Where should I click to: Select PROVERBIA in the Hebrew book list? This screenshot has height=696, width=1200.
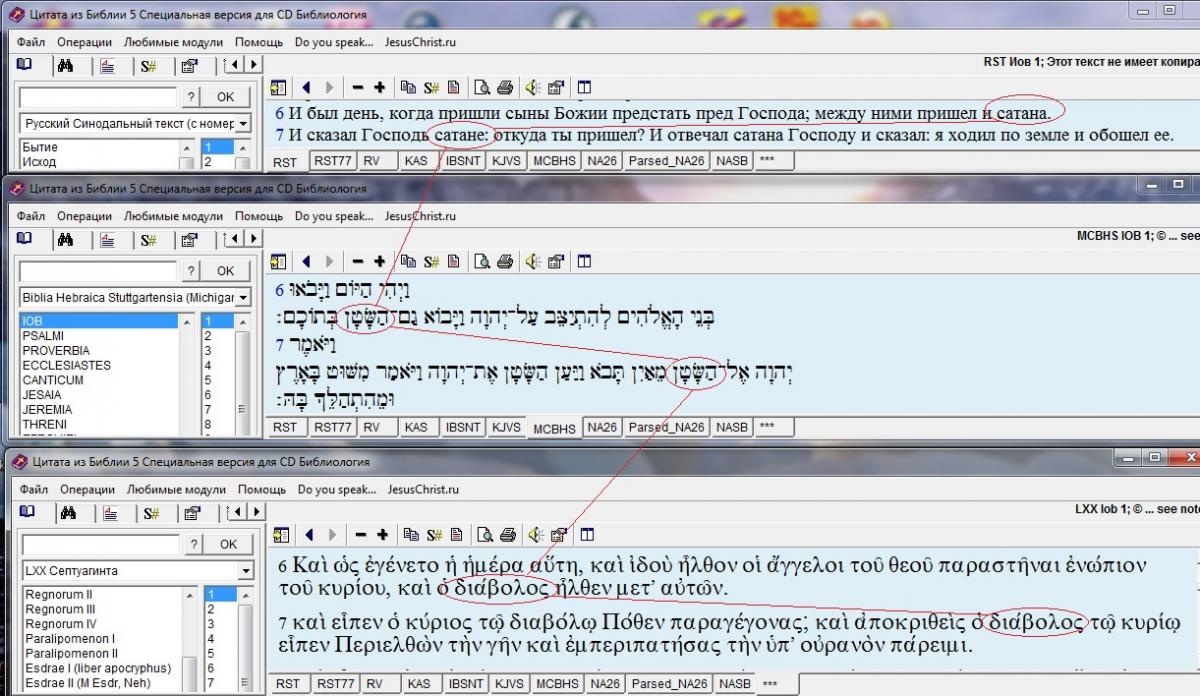tap(55, 351)
